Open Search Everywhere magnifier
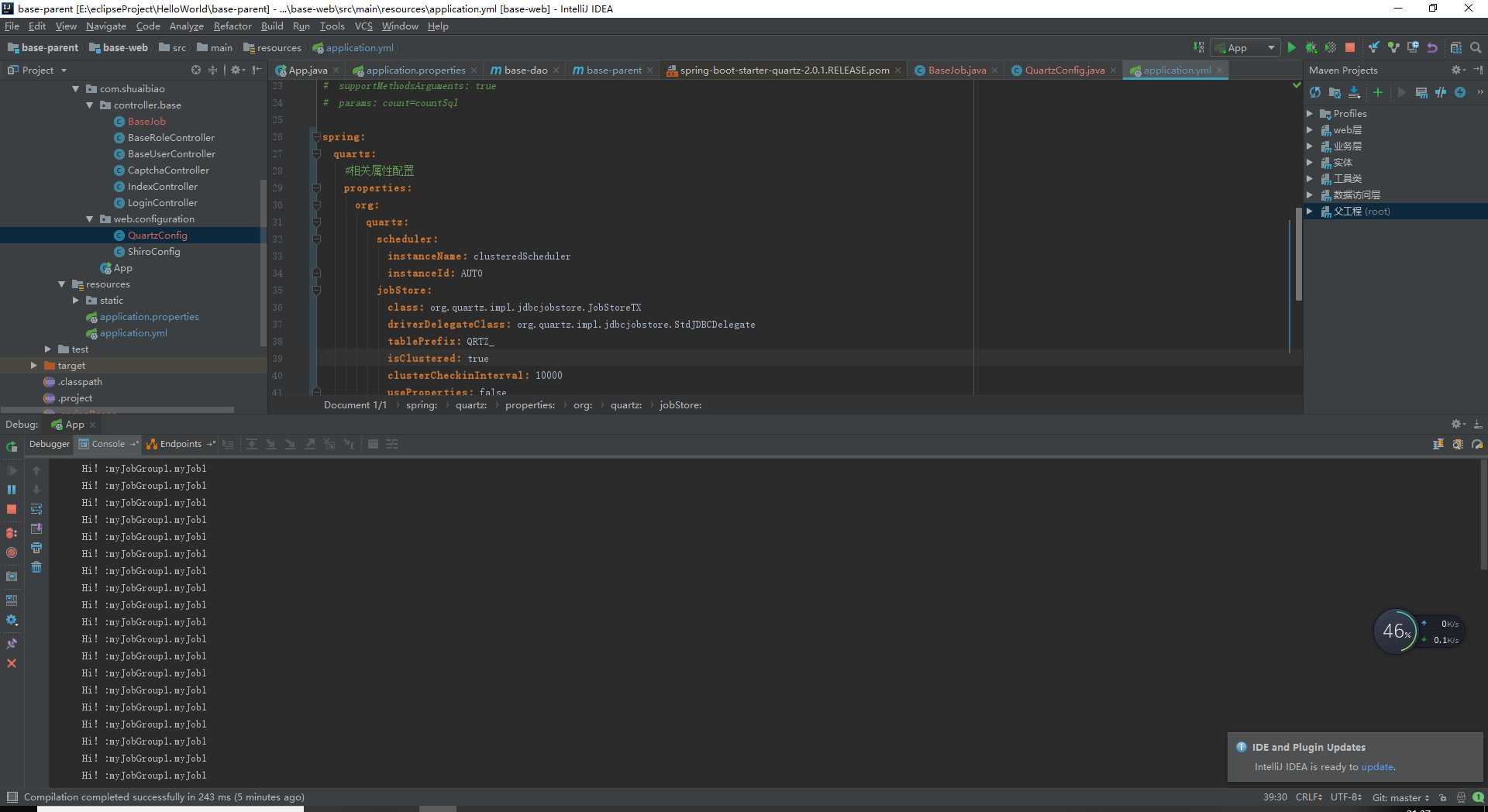Image resolution: width=1488 pixels, height=812 pixels. click(x=1476, y=48)
